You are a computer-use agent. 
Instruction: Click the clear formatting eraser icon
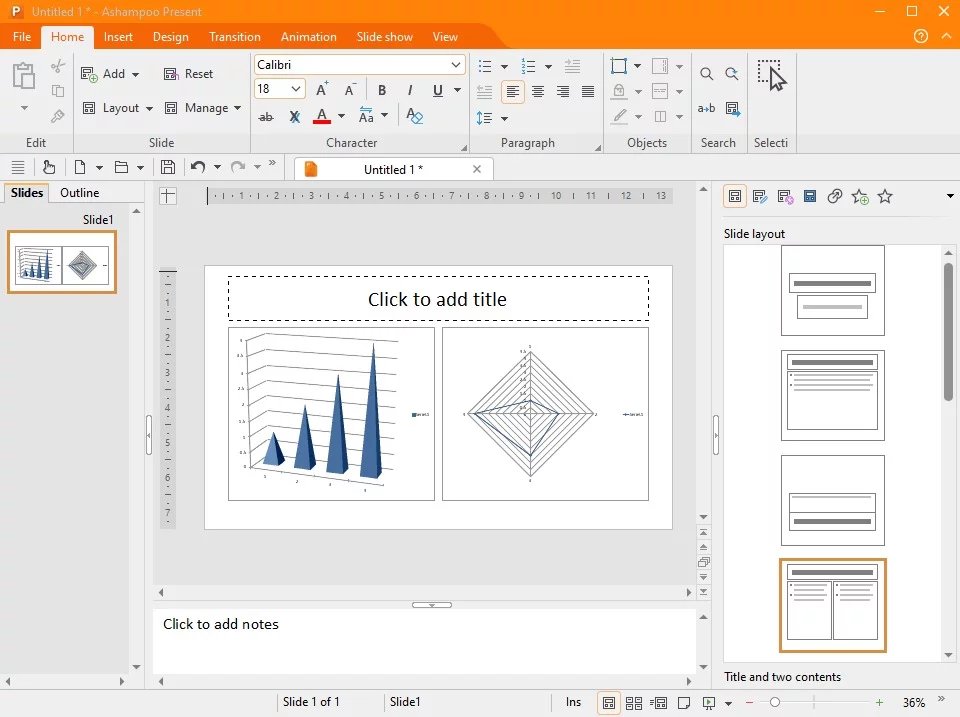[x=415, y=117]
